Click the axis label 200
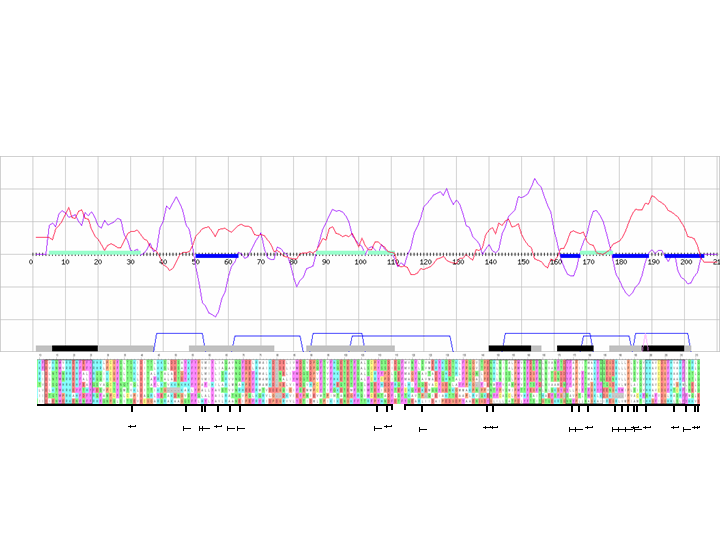 (x=686, y=262)
